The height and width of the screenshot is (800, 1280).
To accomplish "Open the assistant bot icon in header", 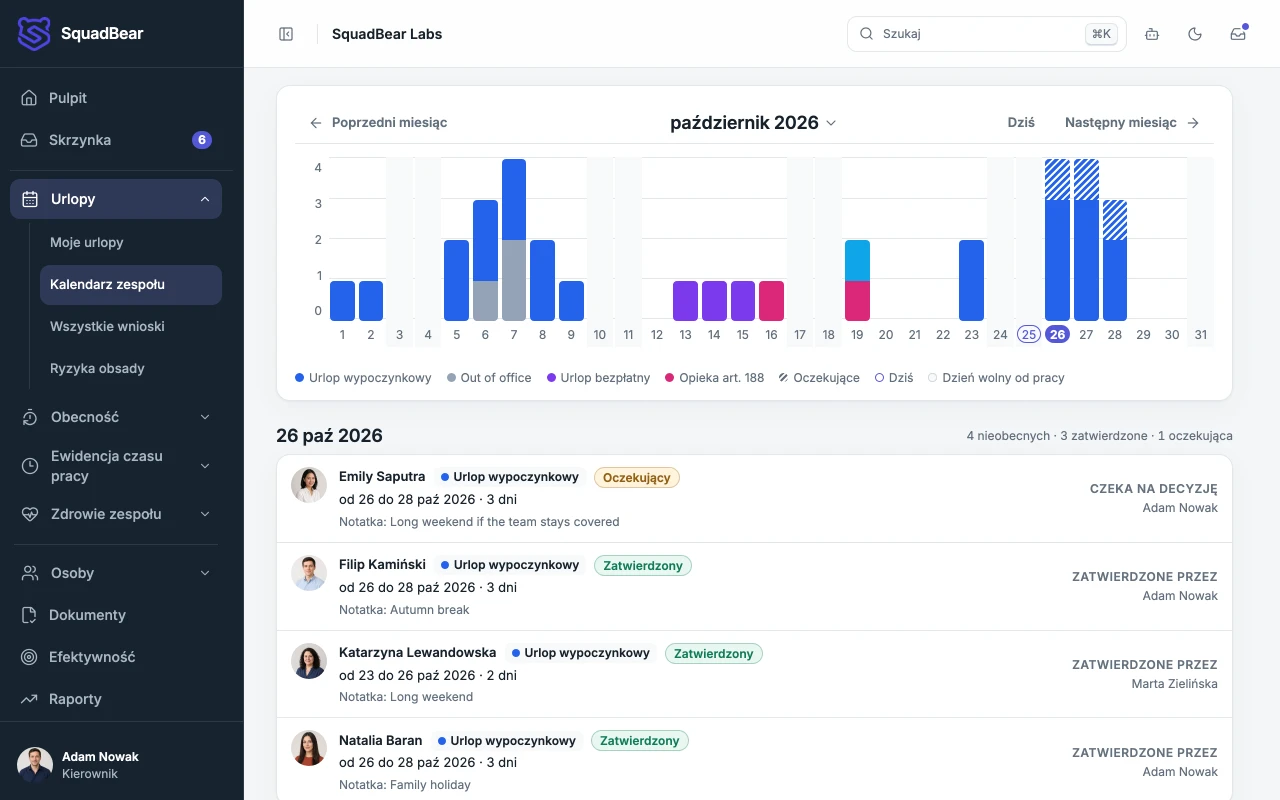I will tap(1152, 34).
